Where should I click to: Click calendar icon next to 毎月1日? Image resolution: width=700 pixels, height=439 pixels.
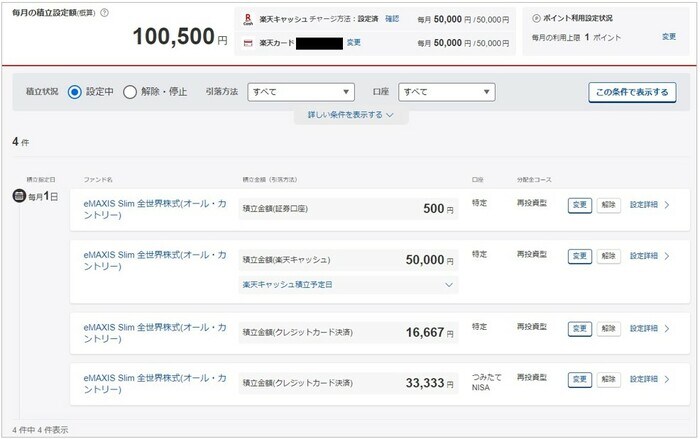click(19, 196)
